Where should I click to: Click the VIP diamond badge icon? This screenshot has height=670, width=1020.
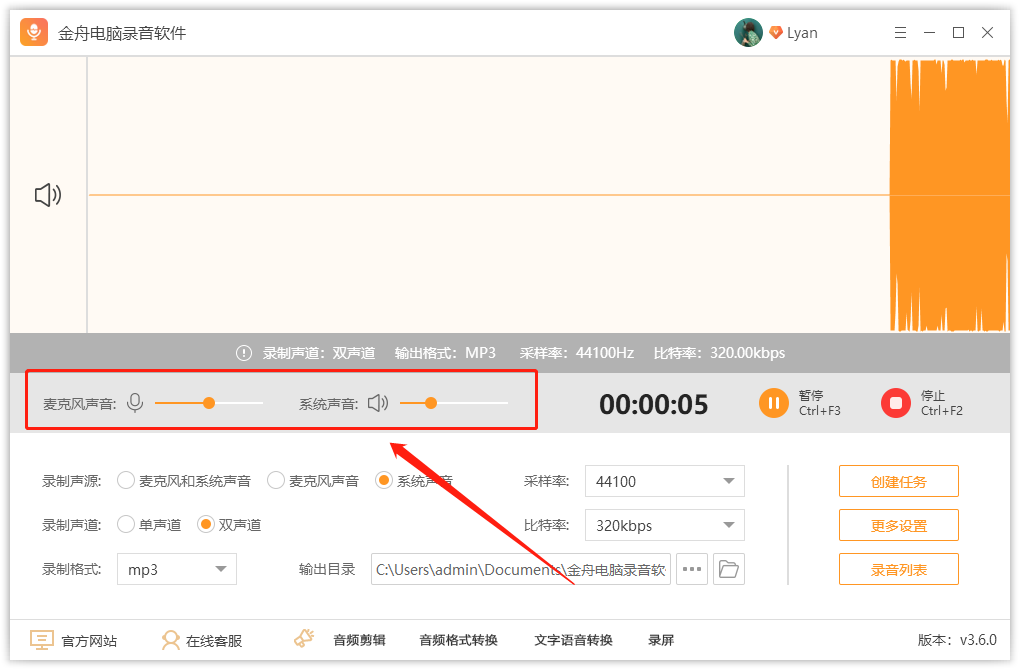775,33
